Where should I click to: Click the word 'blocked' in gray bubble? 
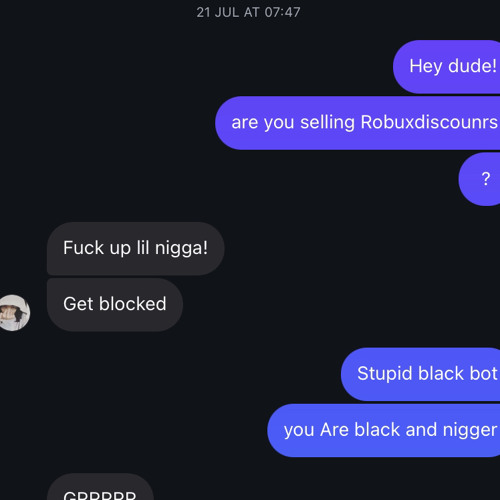133,304
